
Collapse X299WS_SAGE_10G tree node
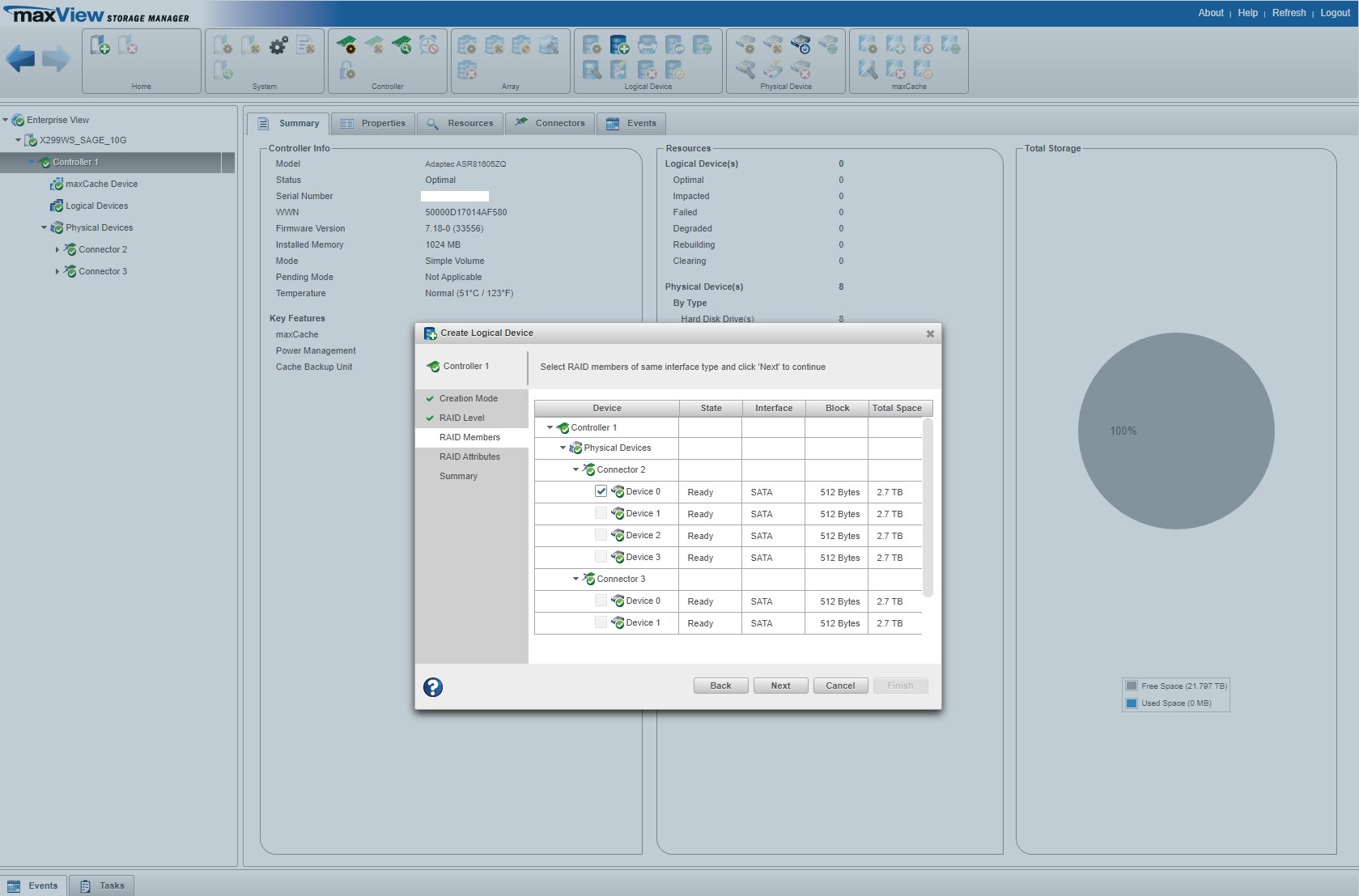[x=19, y=140]
